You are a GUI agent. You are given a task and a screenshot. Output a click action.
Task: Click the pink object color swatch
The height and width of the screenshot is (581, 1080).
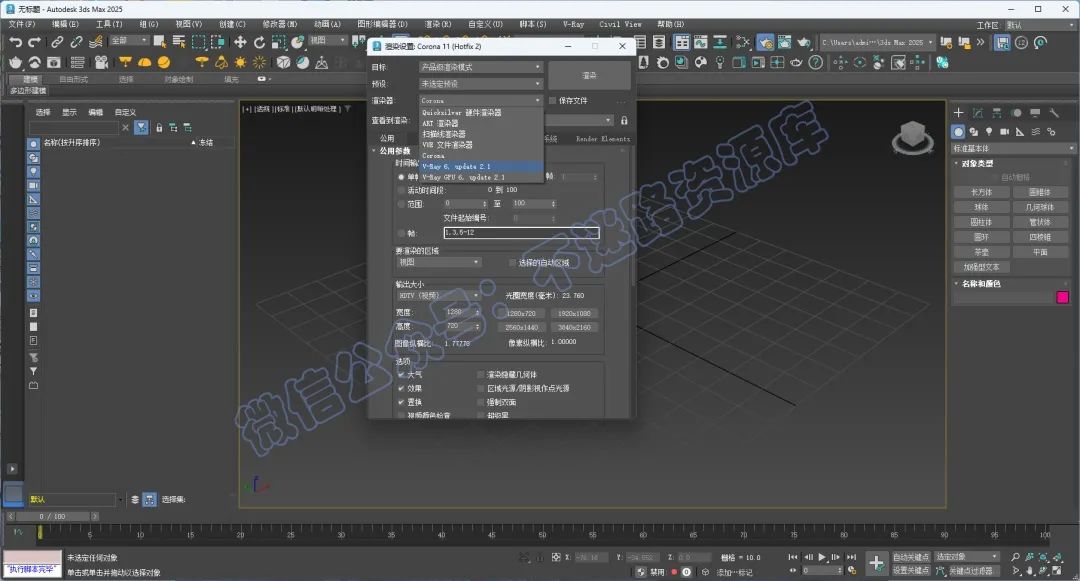coord(1063,297)
